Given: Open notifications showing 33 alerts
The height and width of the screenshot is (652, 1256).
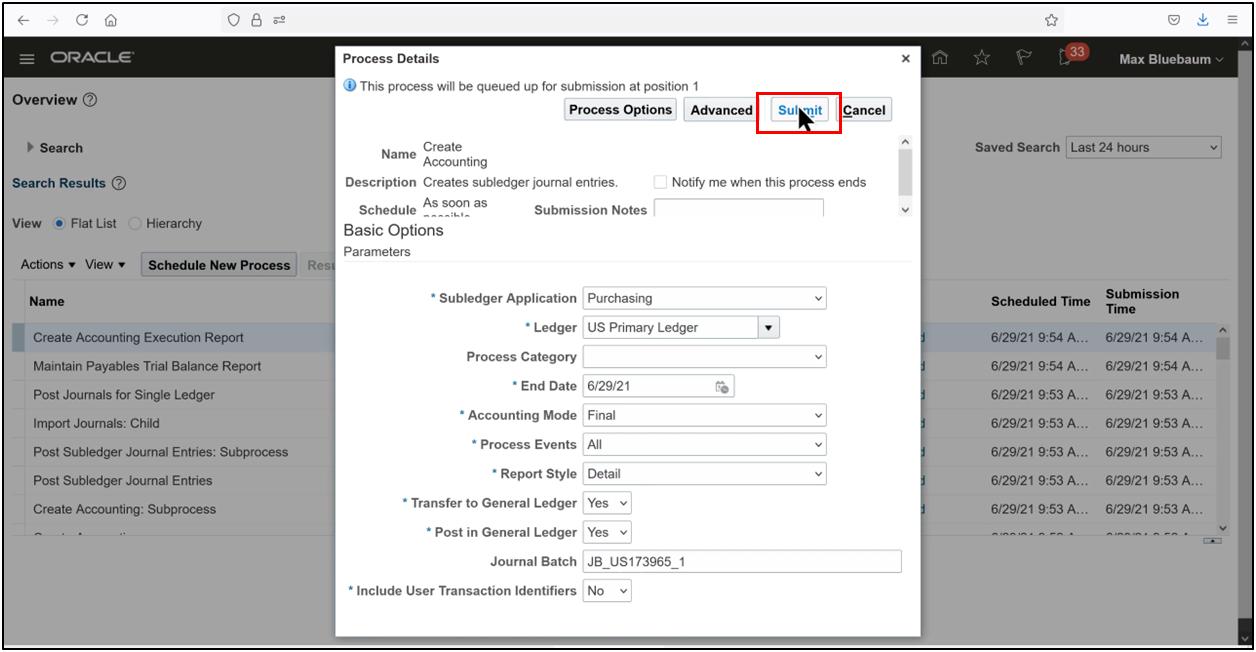Looking at the screenshot, I should click(x=1066, y=58).
